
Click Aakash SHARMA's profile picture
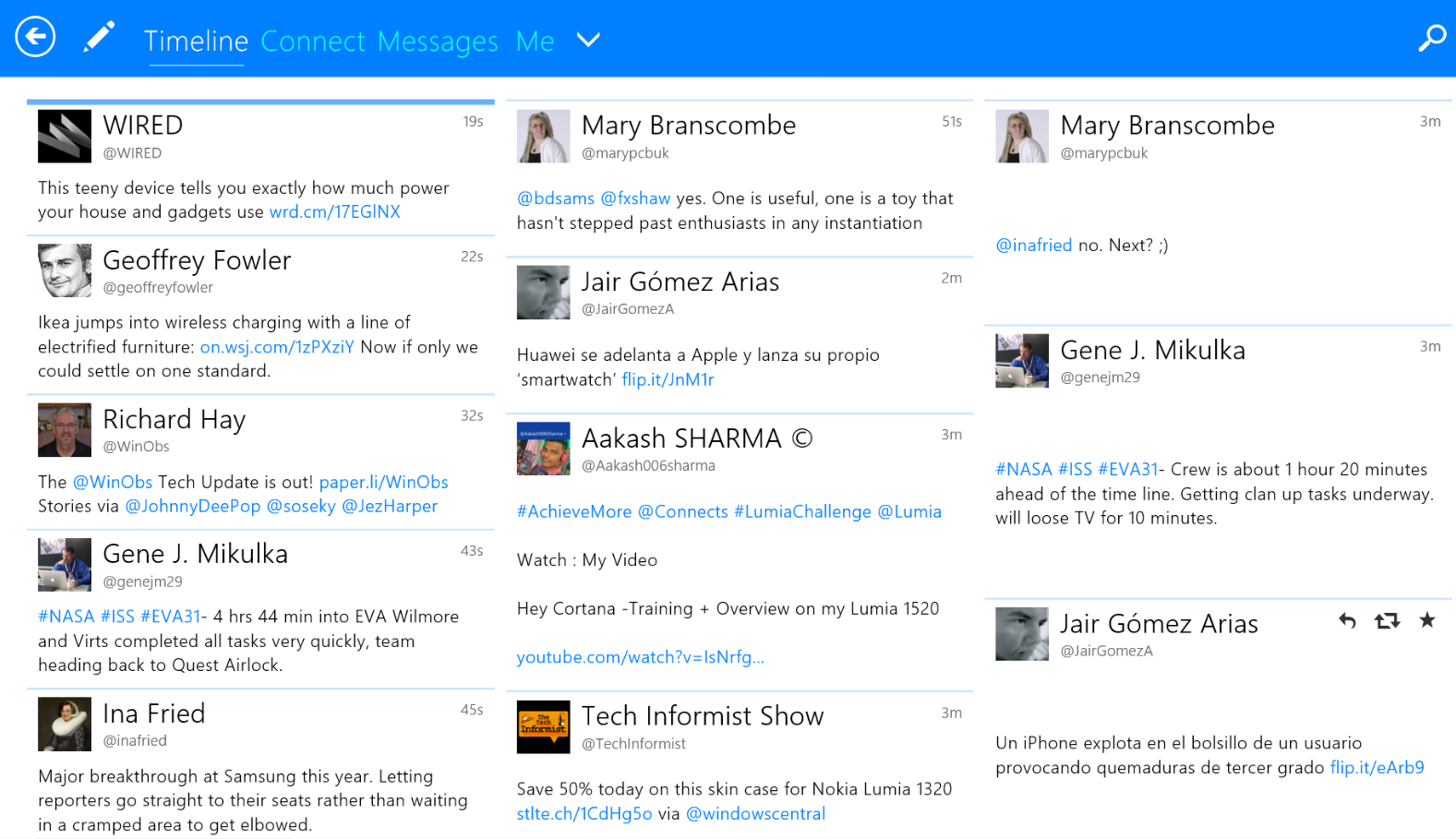[x=543, y=449]
